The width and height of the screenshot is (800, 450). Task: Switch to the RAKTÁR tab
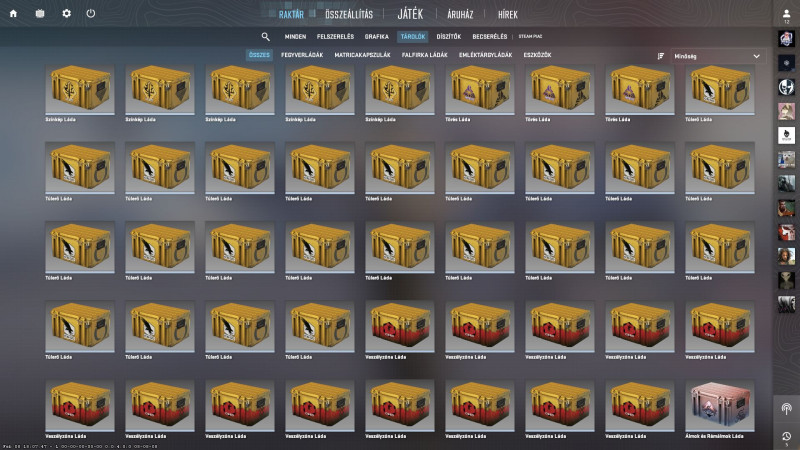(291, 14)
